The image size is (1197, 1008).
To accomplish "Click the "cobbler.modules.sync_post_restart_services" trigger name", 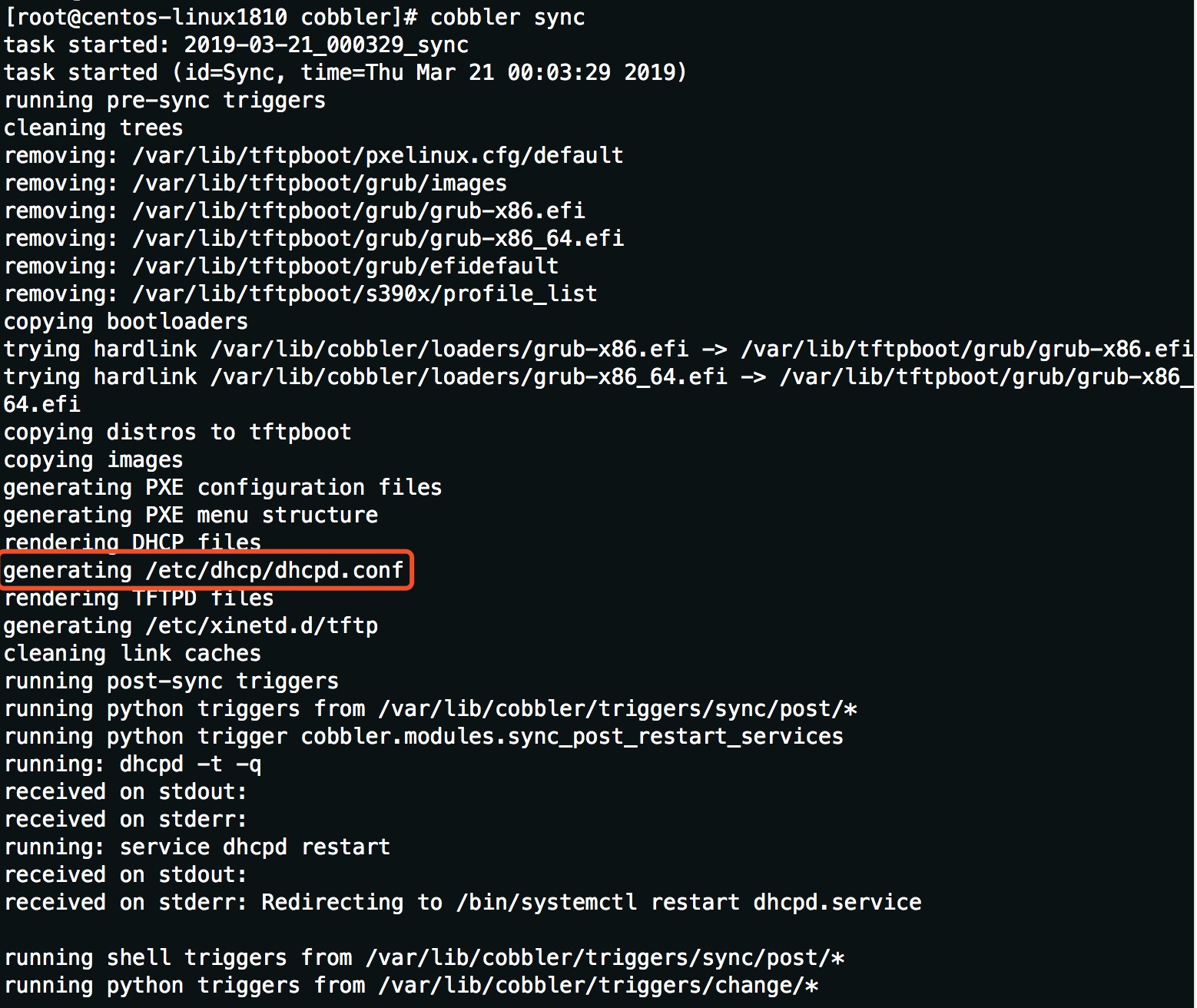I will 572,736.
